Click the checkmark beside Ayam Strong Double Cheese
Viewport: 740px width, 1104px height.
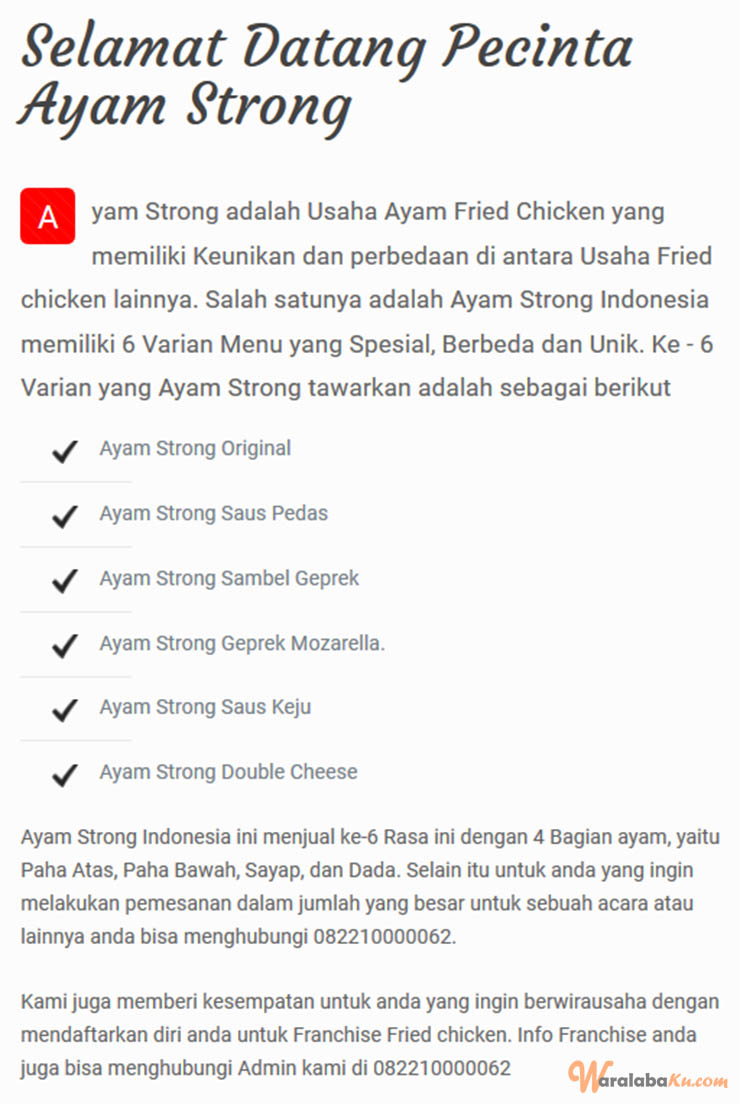tap(65, 774)
